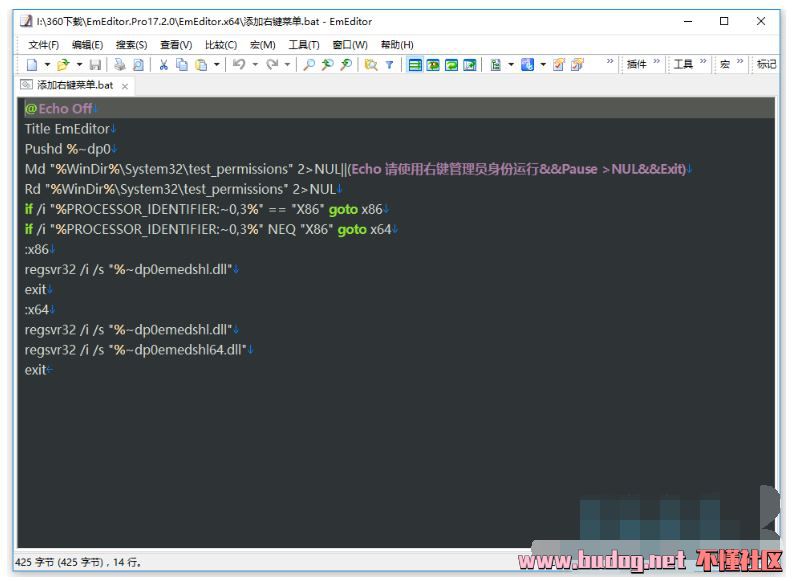The height and width of the screenshot is (581, 792).
Task: Click the Redo arrow icon
Action: click(x=272, y=65)
